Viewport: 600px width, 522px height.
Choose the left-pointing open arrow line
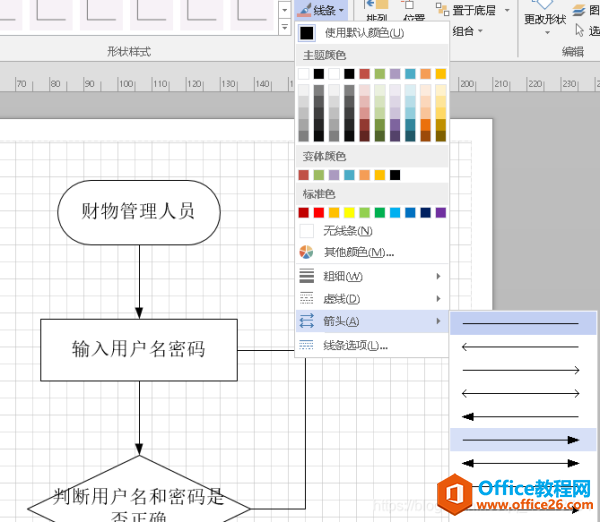(520, 347)
